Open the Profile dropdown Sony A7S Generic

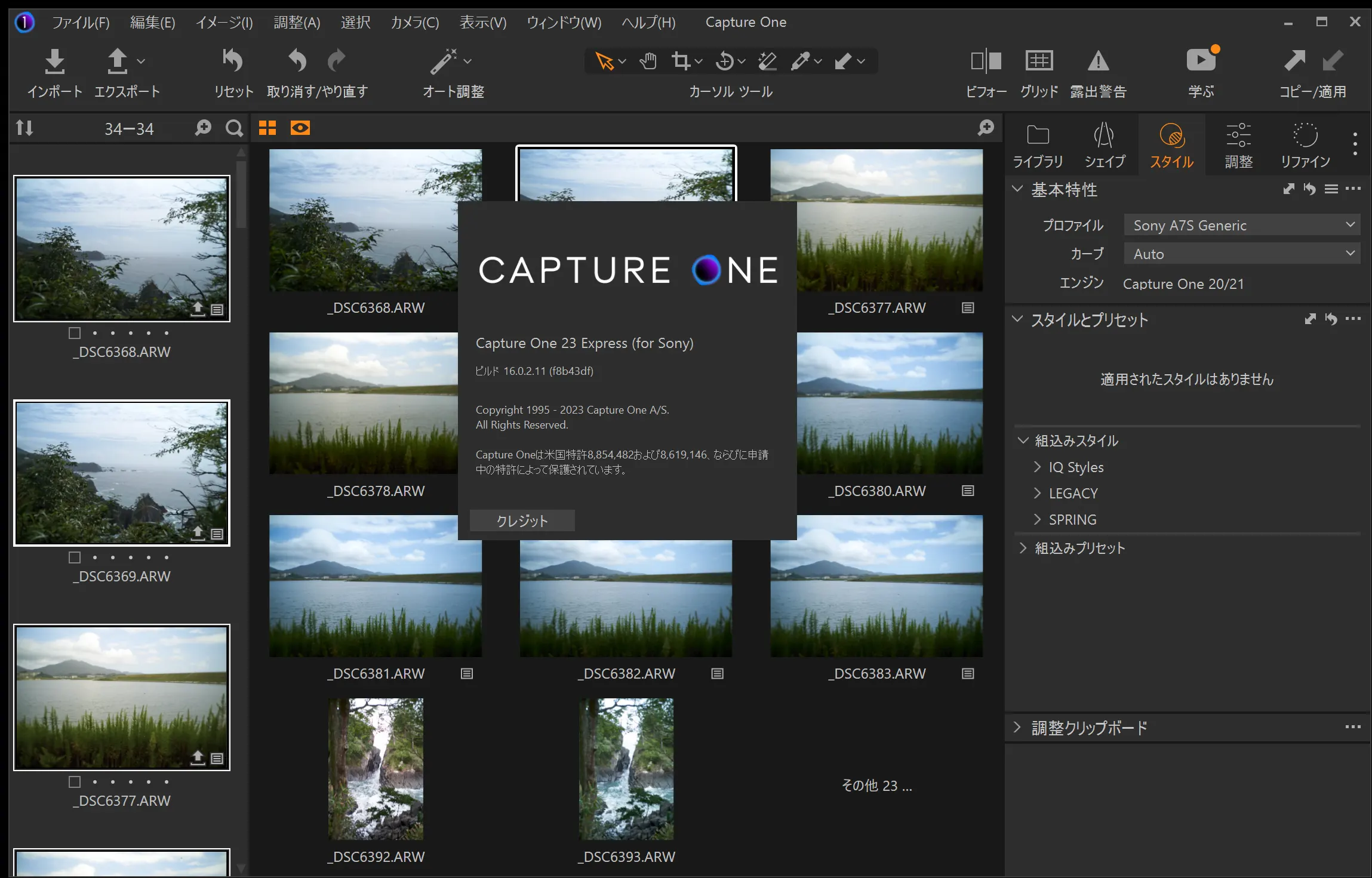(1241, 225)
